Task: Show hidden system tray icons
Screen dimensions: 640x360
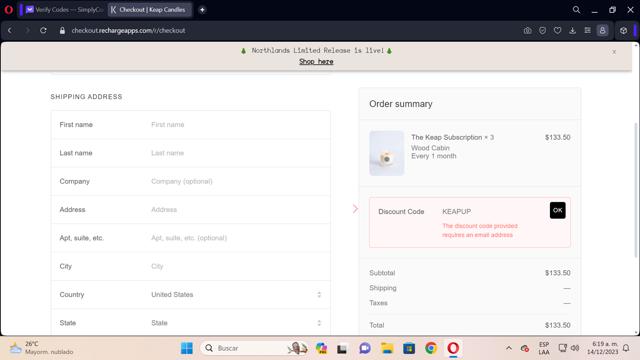Action: coord(509,348)
